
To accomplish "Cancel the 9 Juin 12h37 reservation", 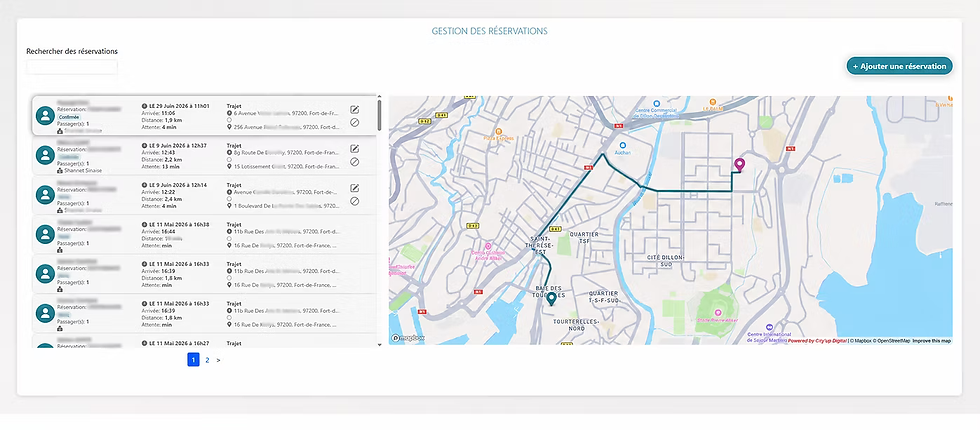I will [354, 162].
